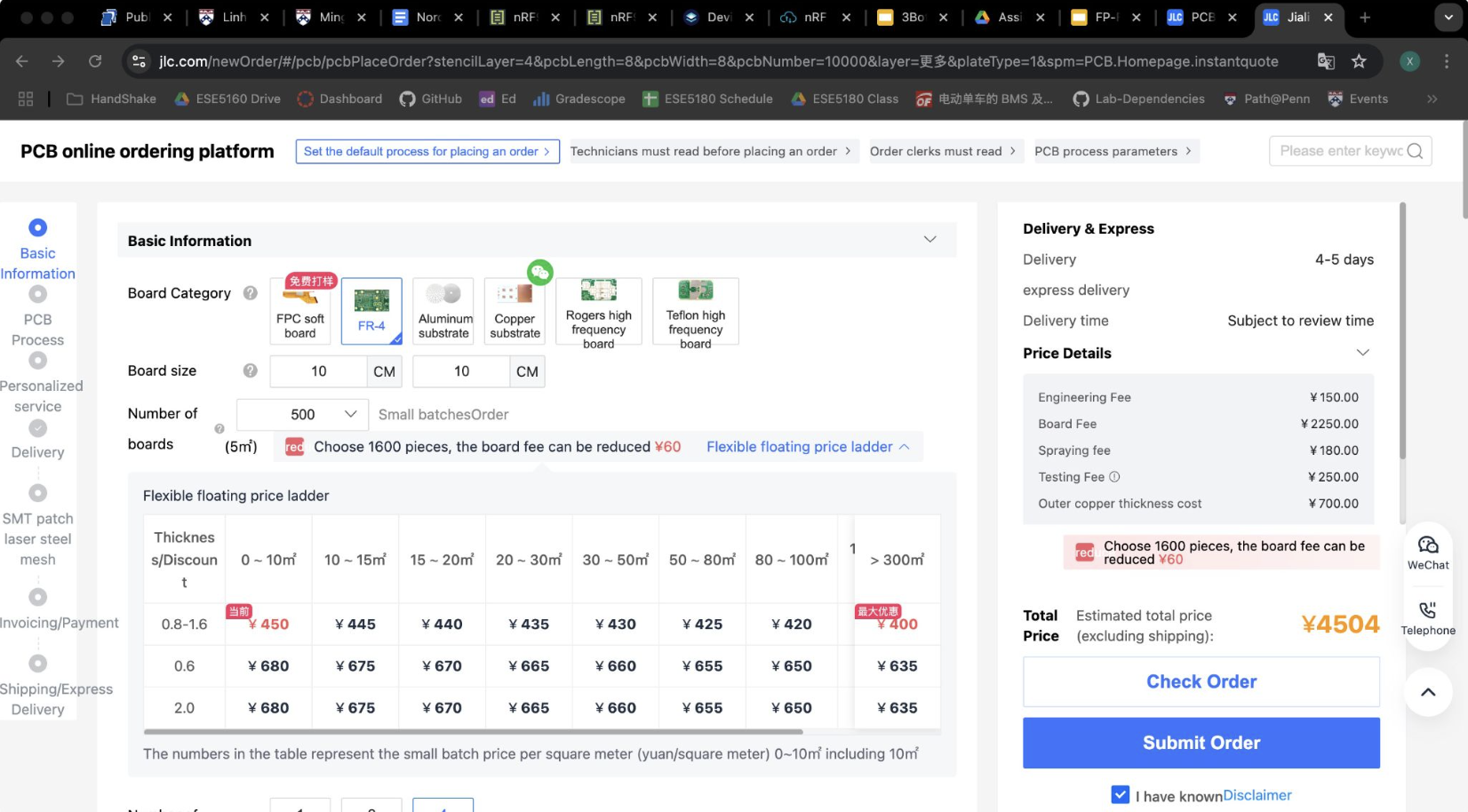
Task: Open the Number of boards 500 dropdown
Action: [302, 415]
